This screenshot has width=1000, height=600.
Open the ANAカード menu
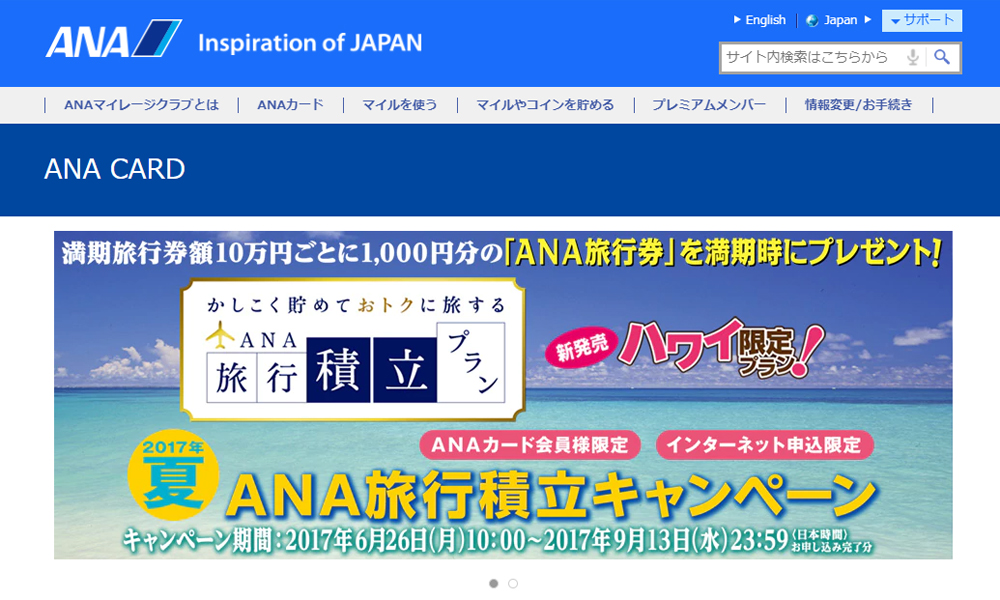[x=290, y=105]
